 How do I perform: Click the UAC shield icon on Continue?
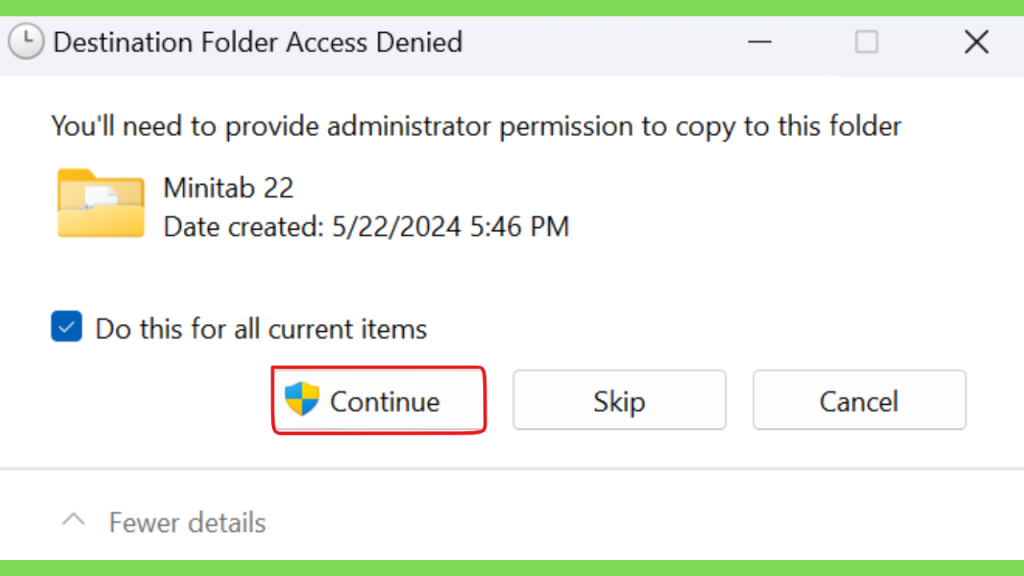302,399
